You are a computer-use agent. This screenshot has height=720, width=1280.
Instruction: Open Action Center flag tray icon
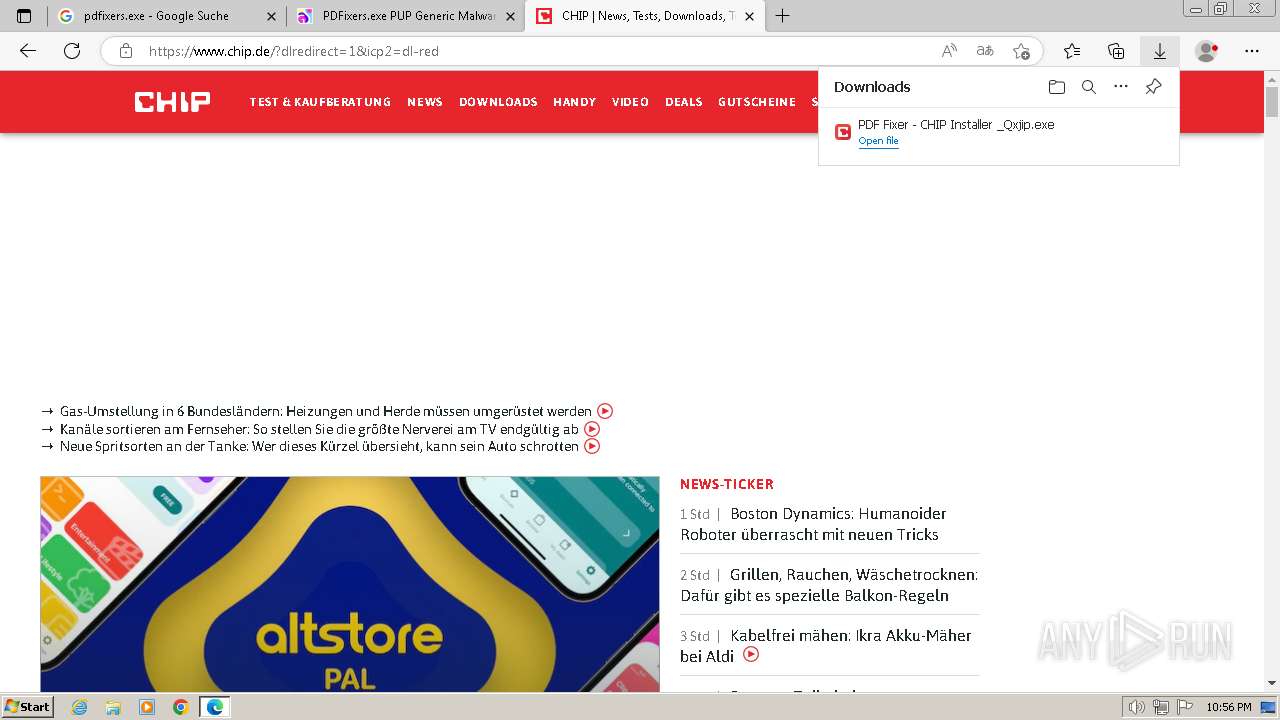(x=1184, y=707)
